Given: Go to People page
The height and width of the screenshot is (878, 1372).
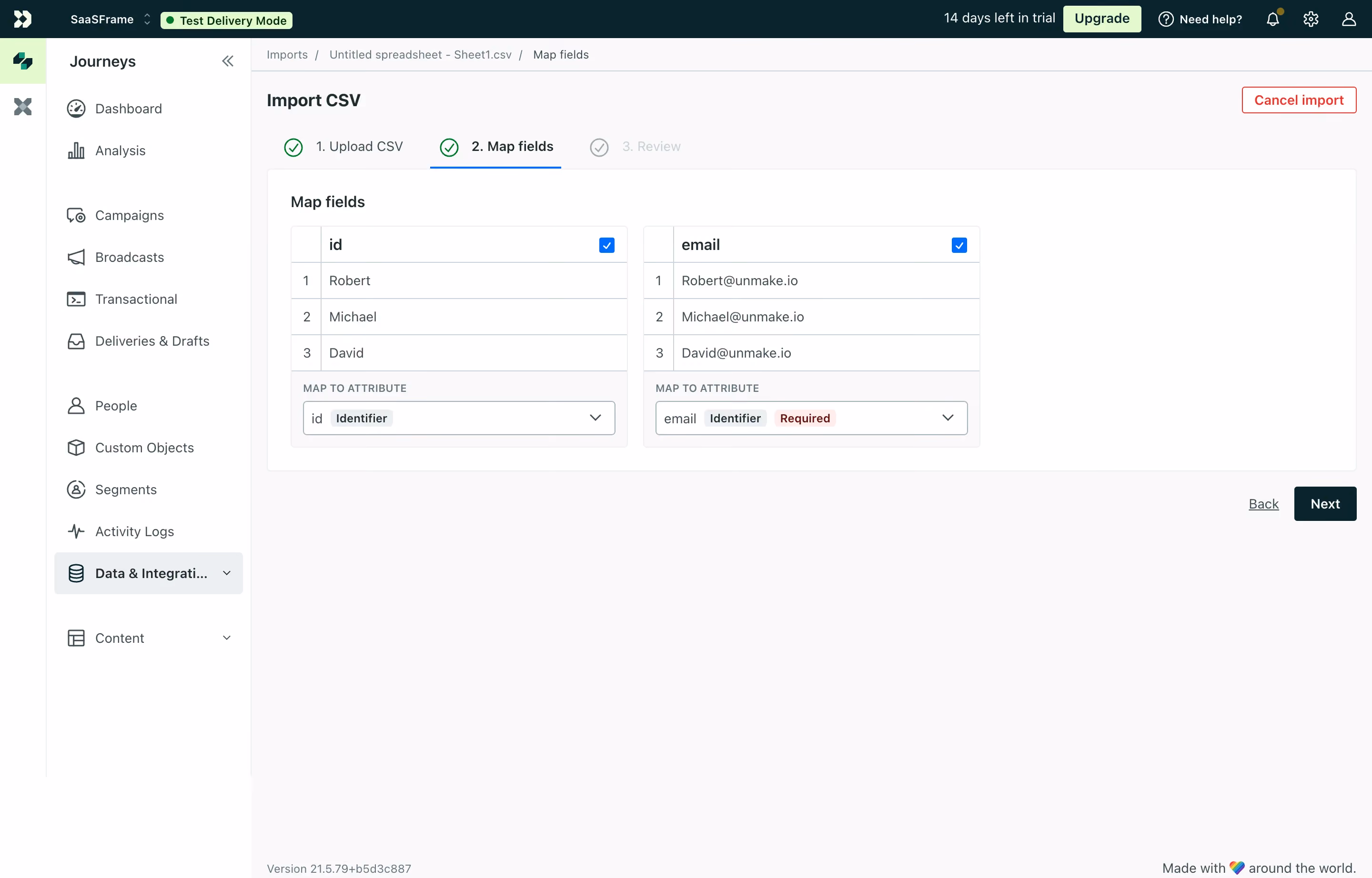Looking at the screenshot, I should coord(148,405).
